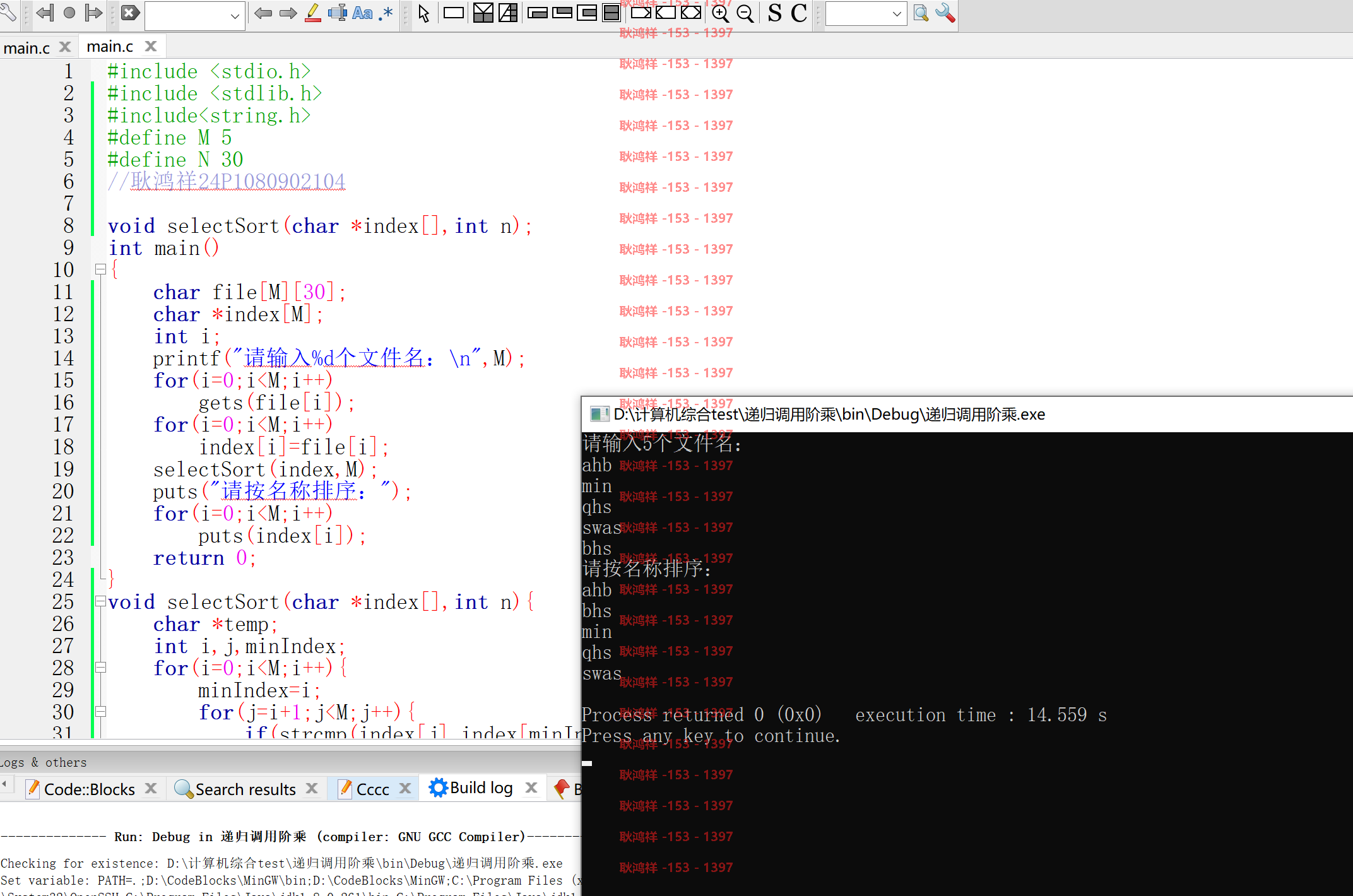The width and height of the screenshot is (1353, 896).
Task: Open the Code::Blocks log tab
Action: (x=89, y=789)
